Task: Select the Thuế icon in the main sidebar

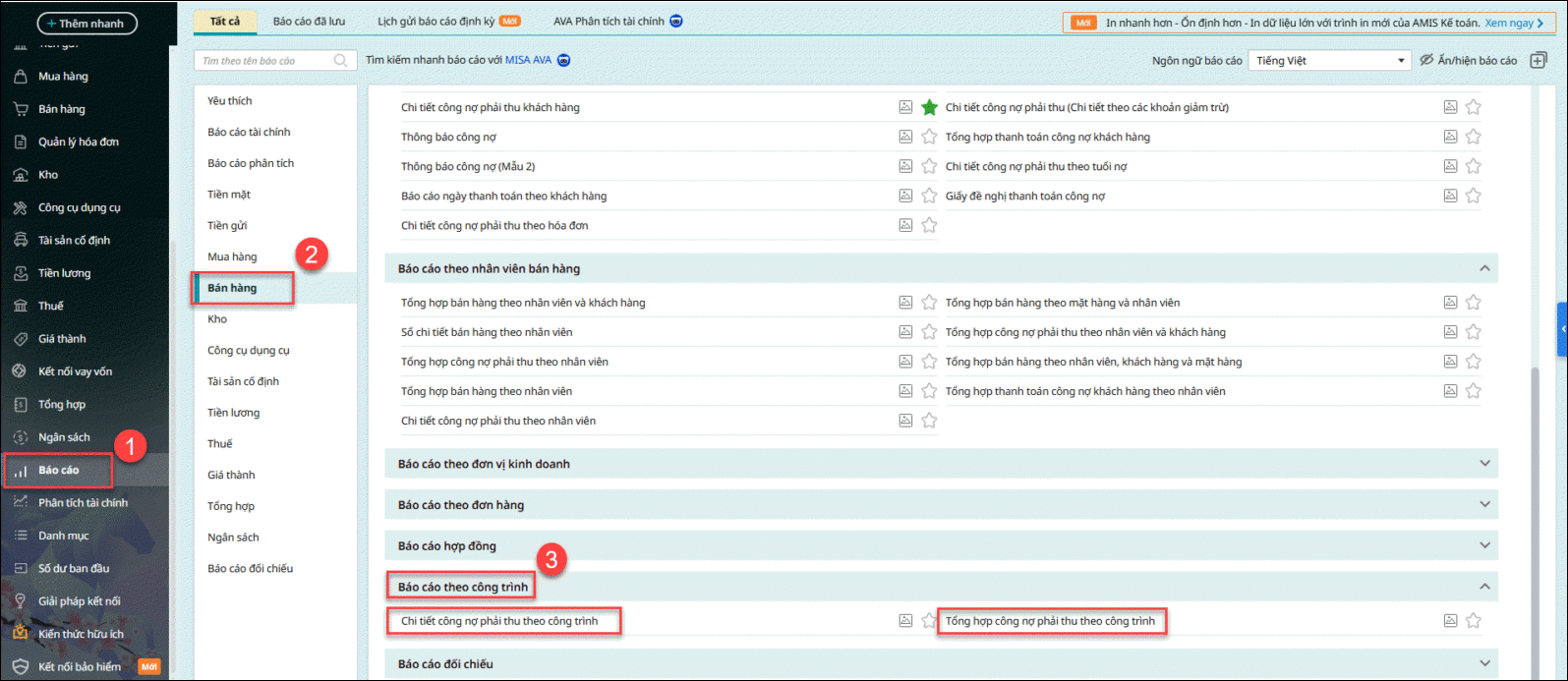Action: click(21, 306)
